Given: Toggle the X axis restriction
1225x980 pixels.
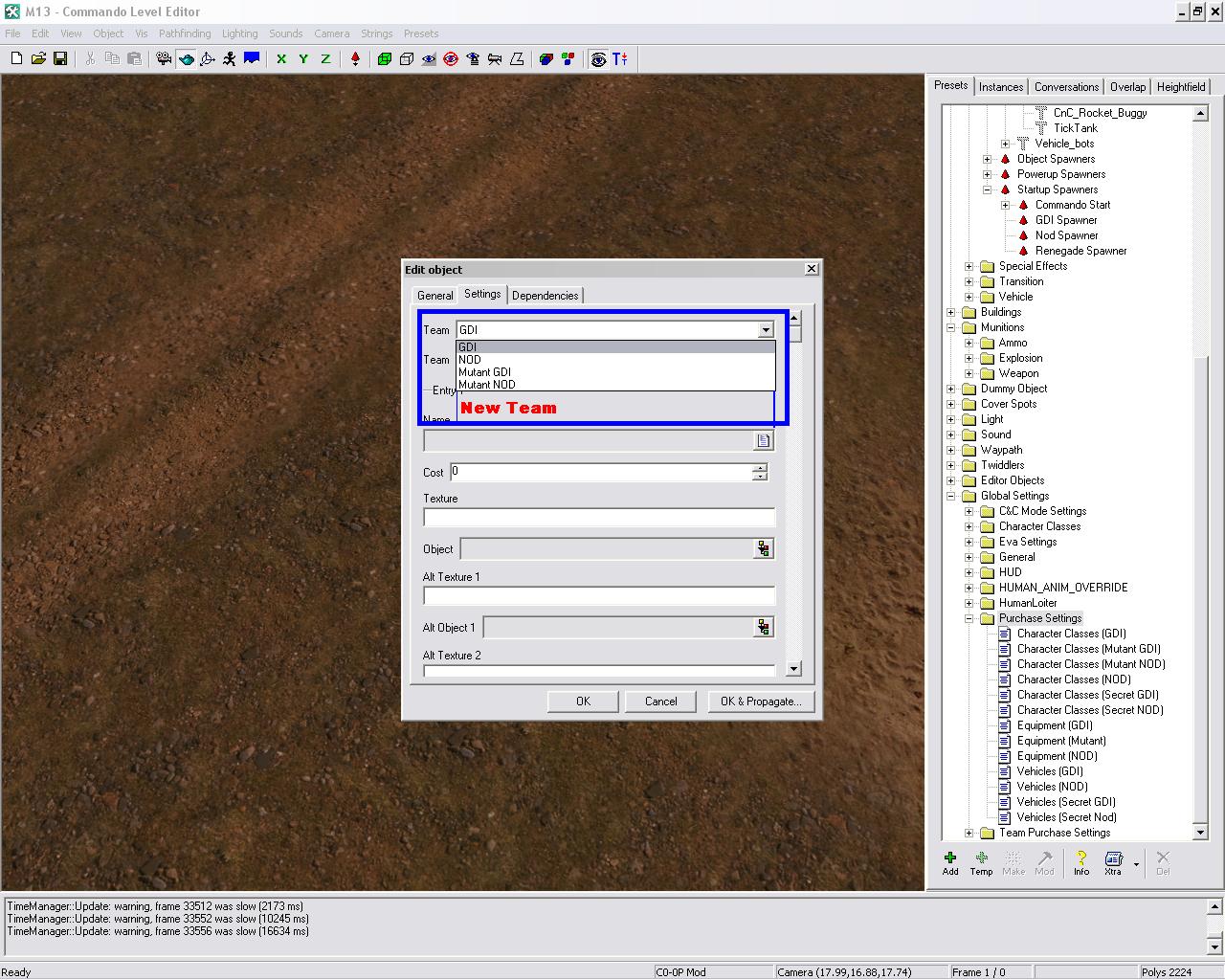Looking at the screenshot, I should [281, 58].
